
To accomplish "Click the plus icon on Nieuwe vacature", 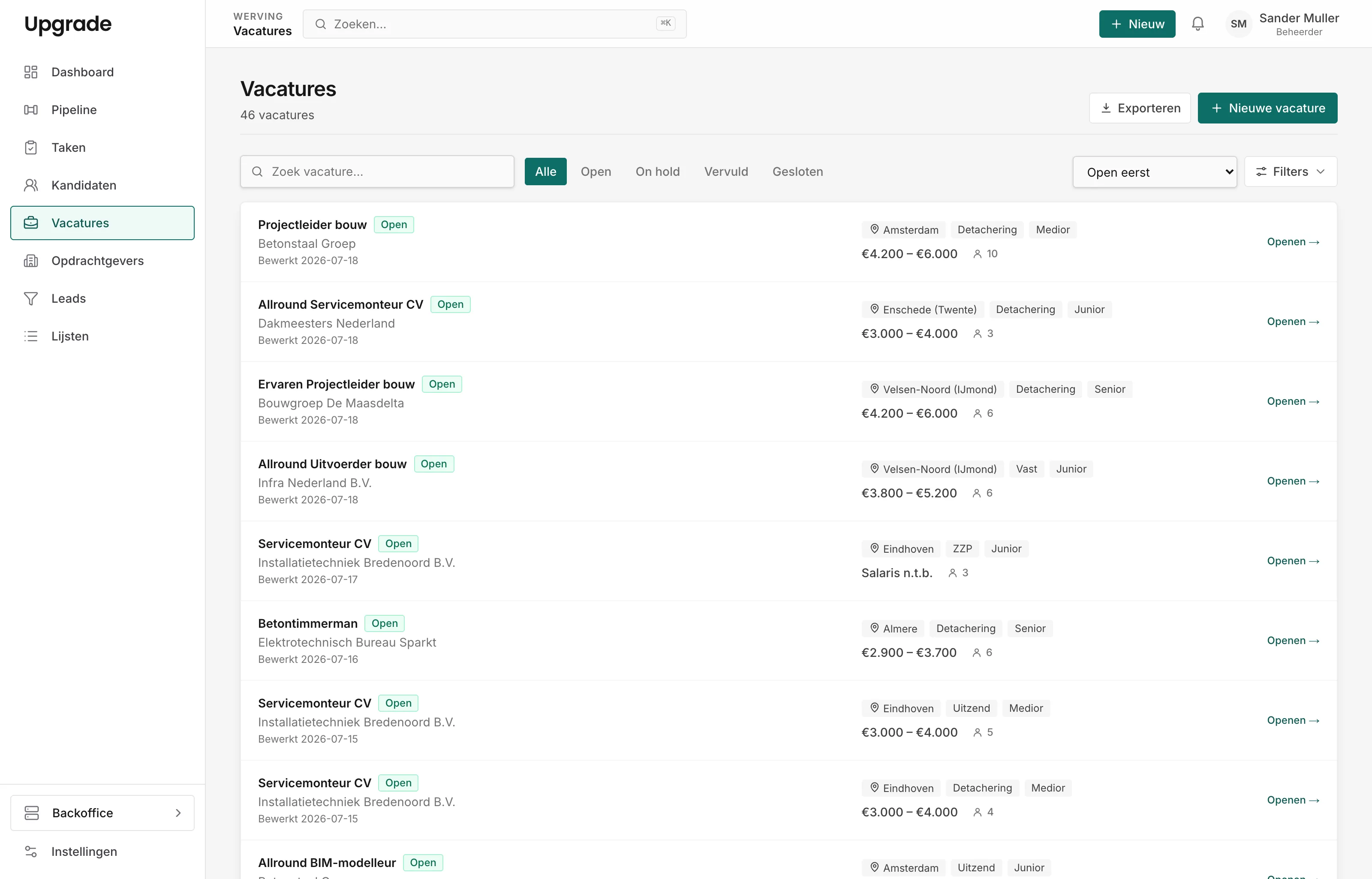I will (1217, 108).
